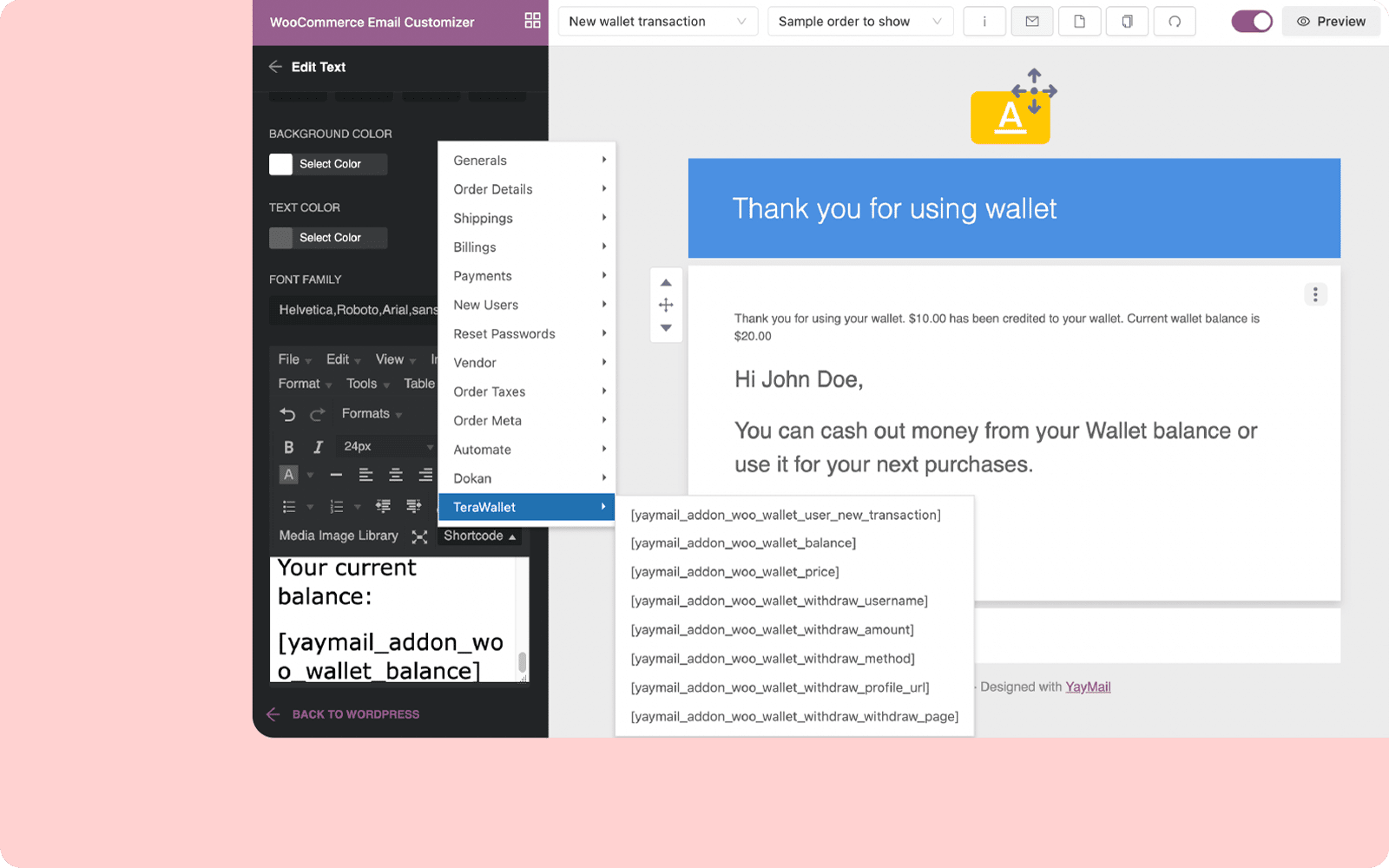Move the element down with the arrow
This screenshot has height=868, width=1389.
(666, 328)
